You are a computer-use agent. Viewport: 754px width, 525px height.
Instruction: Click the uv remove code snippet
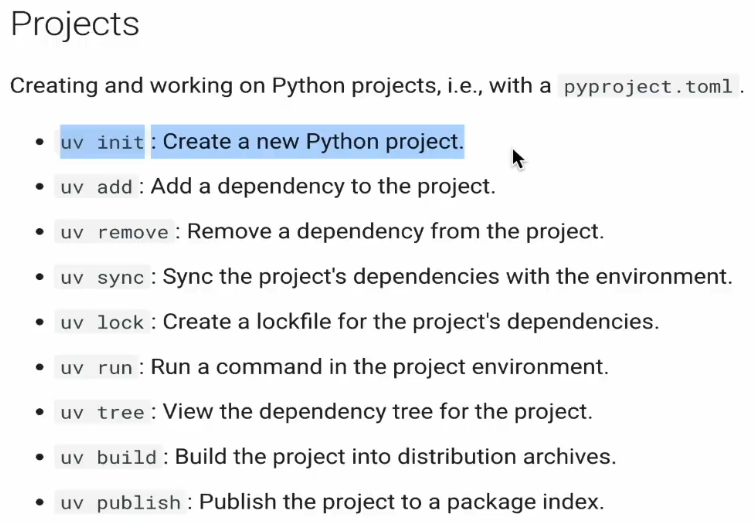[x=114, y=232]
